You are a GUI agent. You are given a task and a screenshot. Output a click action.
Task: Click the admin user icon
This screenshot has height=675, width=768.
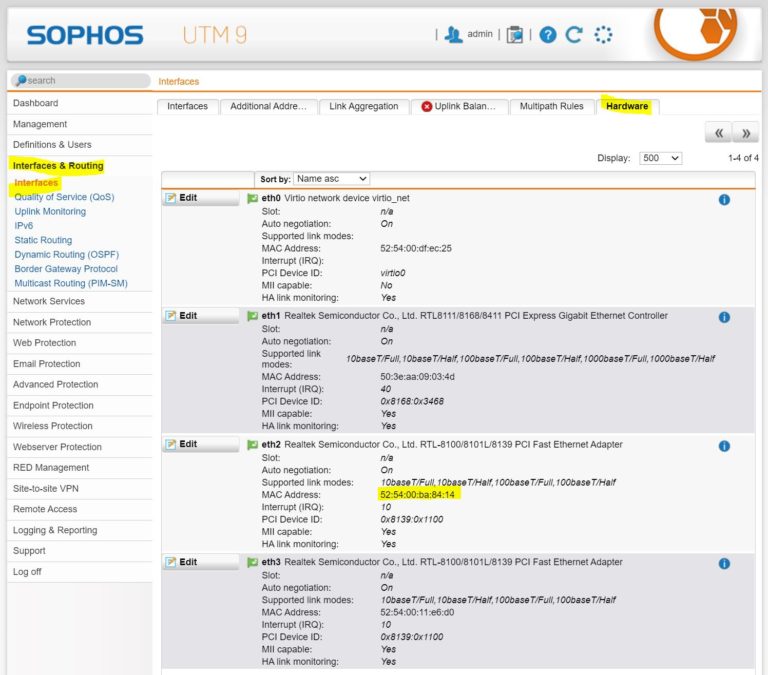[x=453, y=35]
